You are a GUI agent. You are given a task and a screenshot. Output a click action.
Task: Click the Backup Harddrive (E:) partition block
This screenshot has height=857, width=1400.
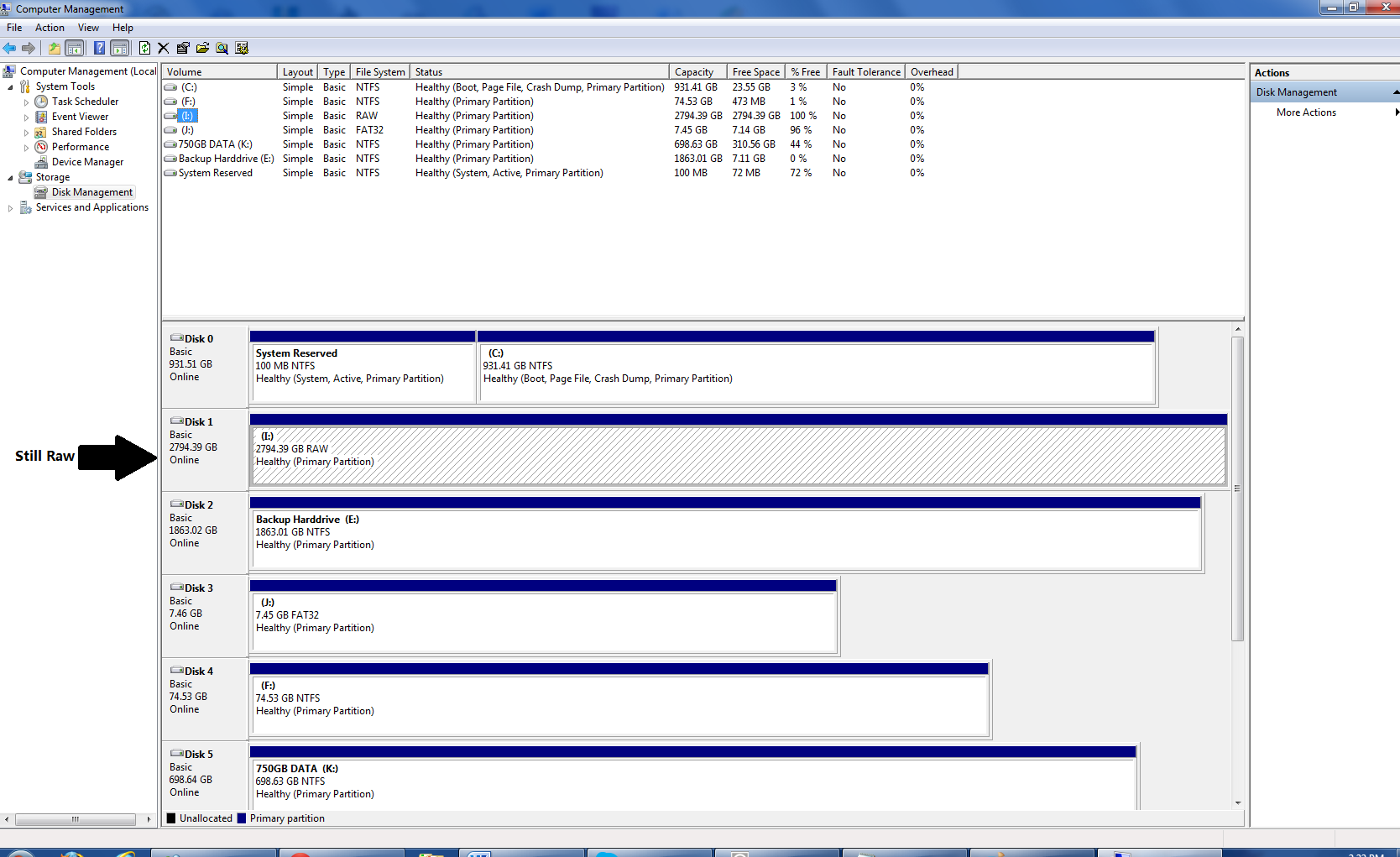coord(725,533)
